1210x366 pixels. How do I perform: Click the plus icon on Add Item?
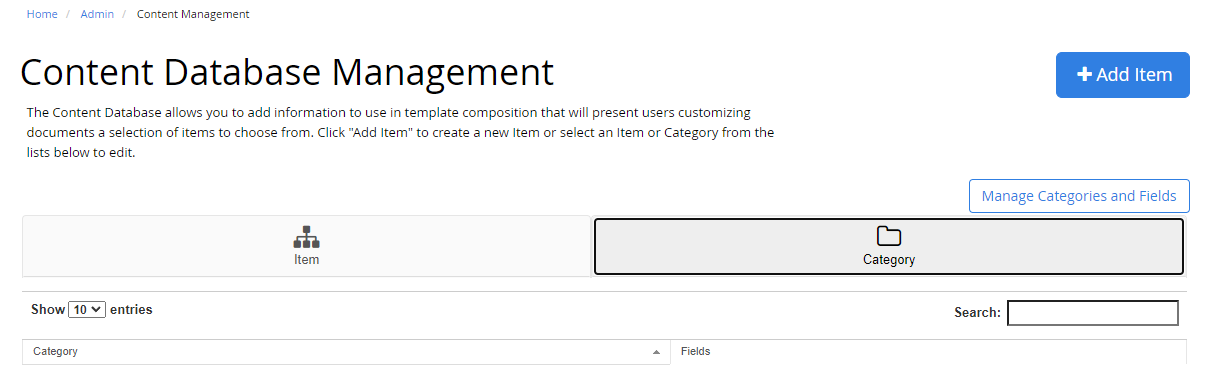click(1084, 75)
